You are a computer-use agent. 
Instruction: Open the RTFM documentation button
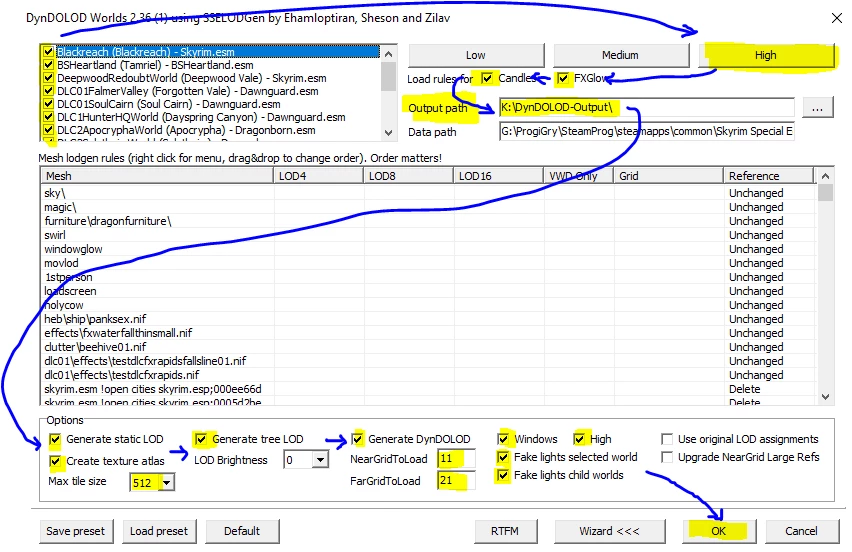[505, 531]
